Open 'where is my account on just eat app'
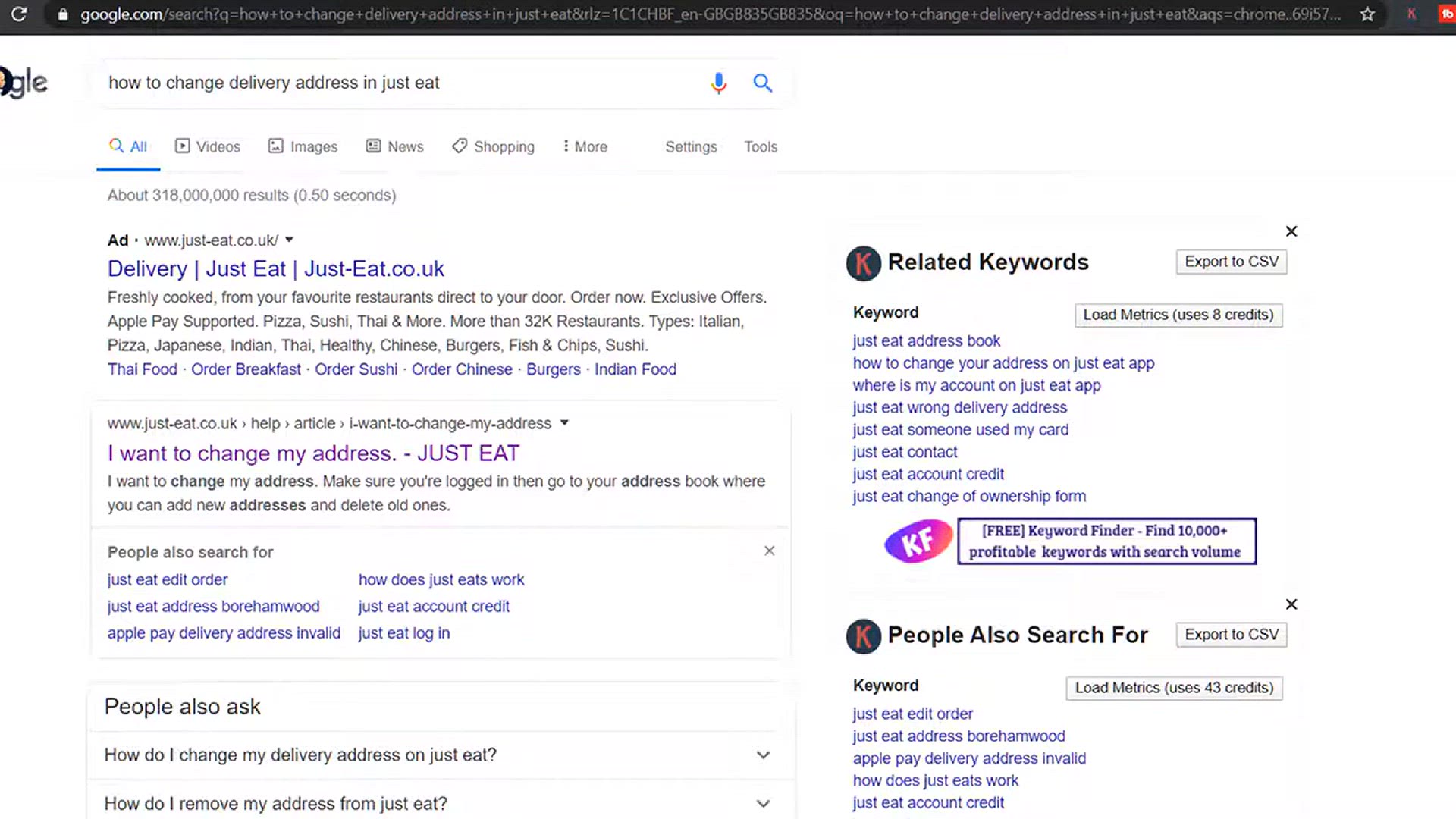The height and width of the screenshot is (819, 1456). point(977,385)
